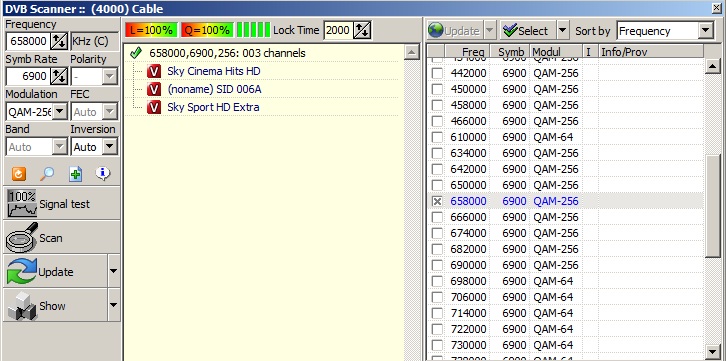Image resolution: width=726 pixels, height=361 pixels.
Task: Click the Show button label
Action: pyautogui.click(x=52, y=306)
